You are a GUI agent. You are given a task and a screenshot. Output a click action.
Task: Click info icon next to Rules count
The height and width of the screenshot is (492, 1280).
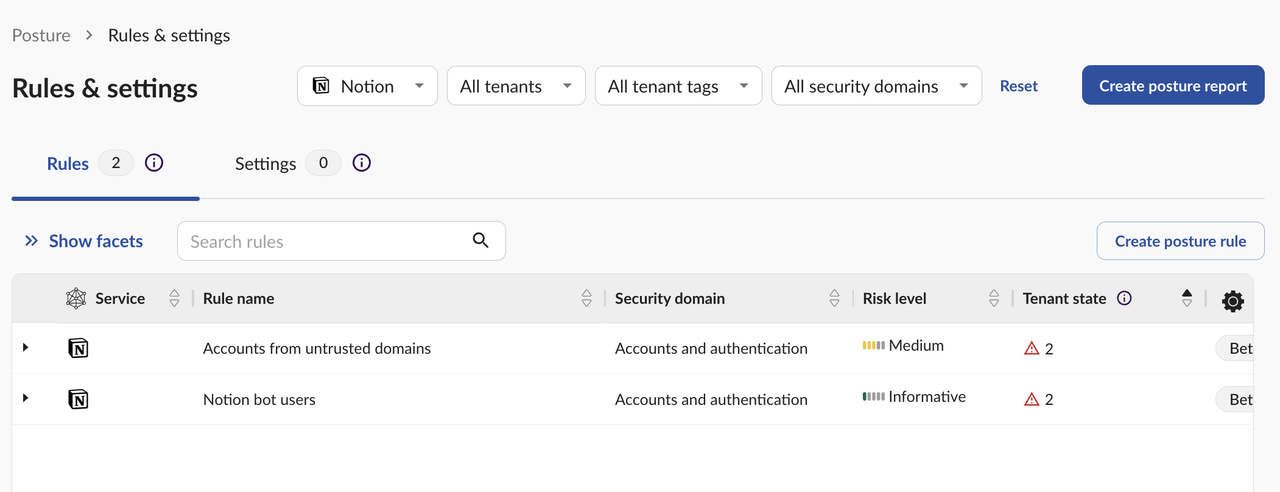coord(154,162)
